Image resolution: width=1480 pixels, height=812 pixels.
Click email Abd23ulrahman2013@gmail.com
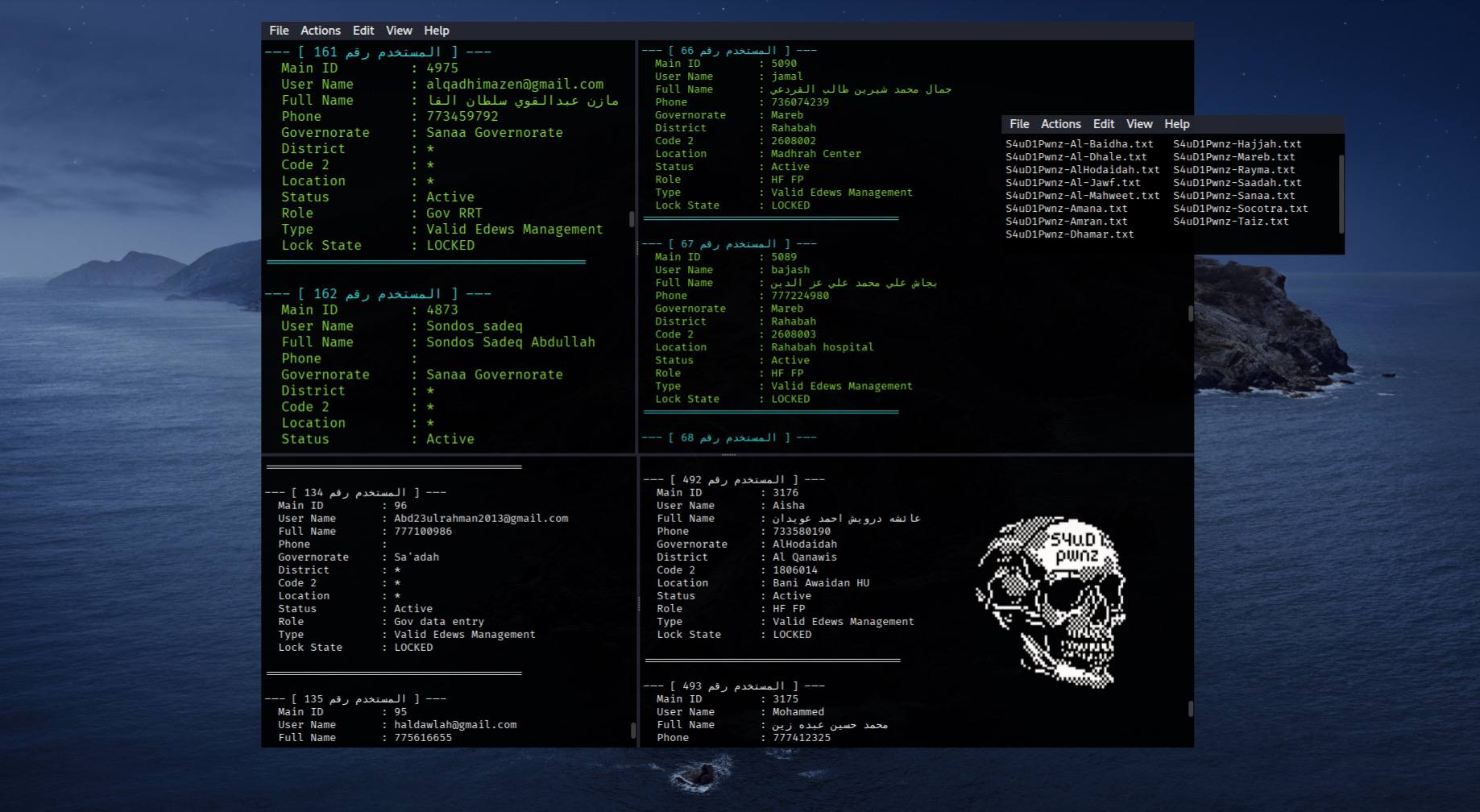[481, 519]
